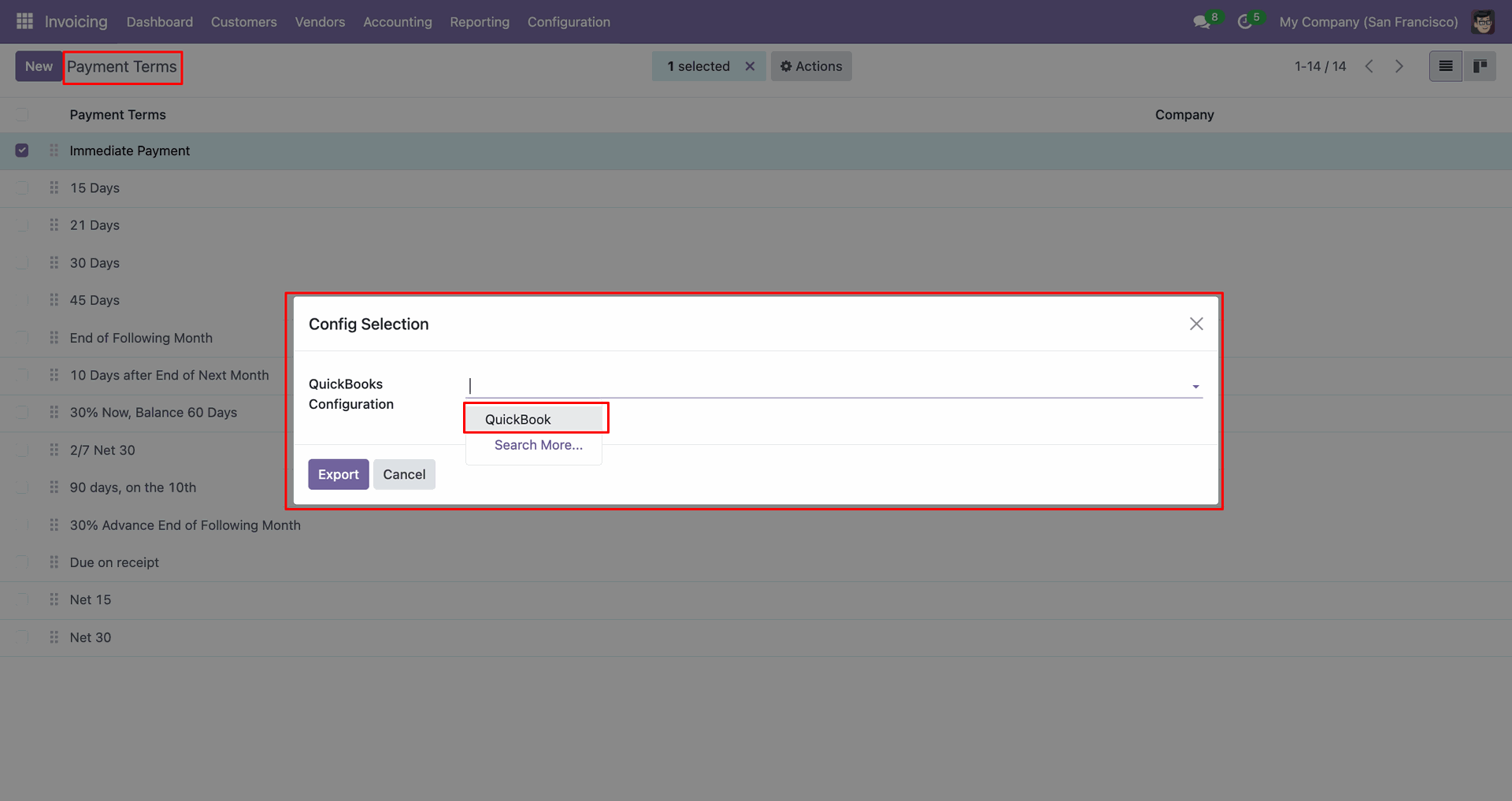The image size is (1512, 801).
Task: Grab the drag handle for Net 30
Action: coord(54,637)
